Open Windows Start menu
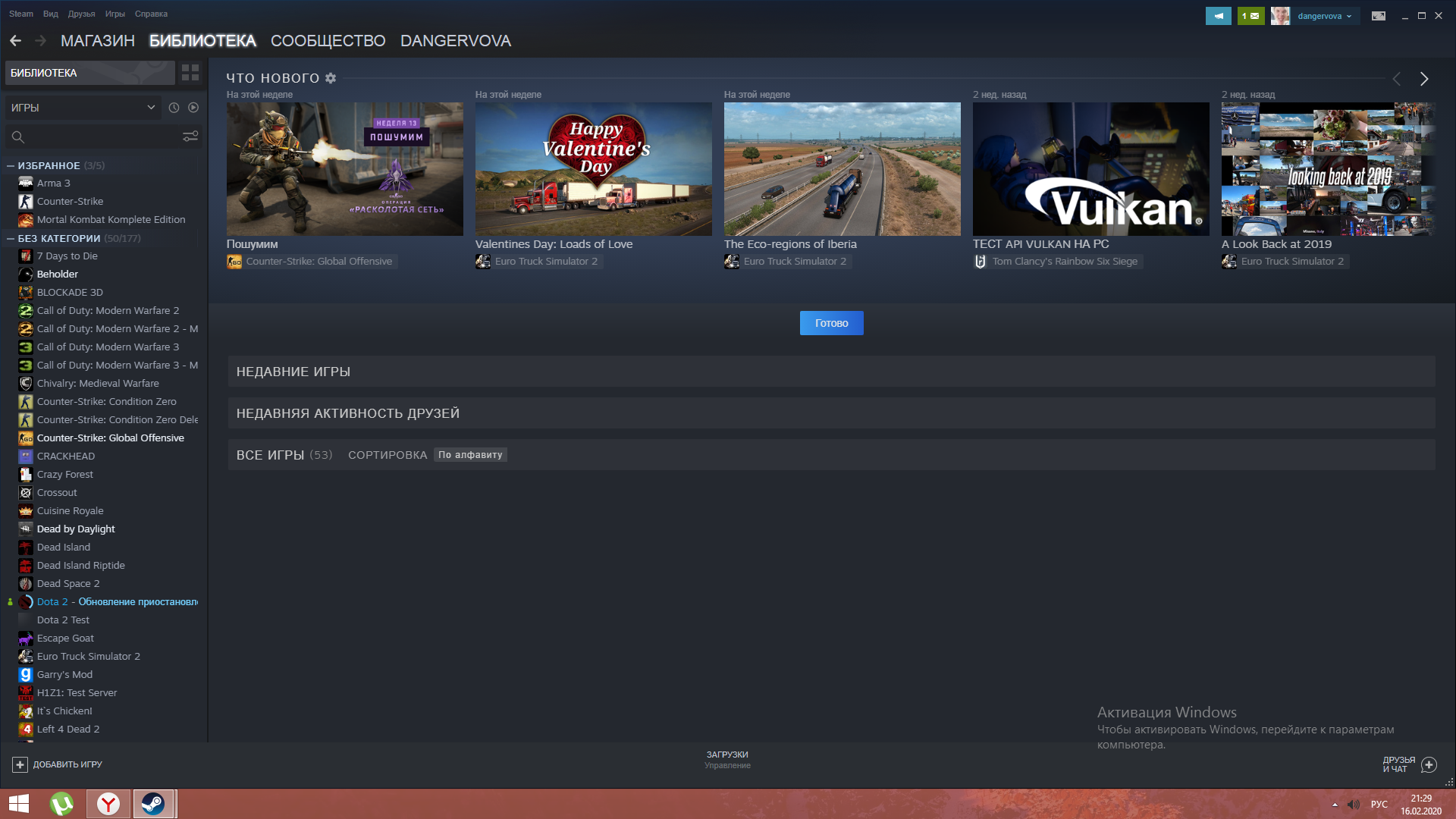 19,804
